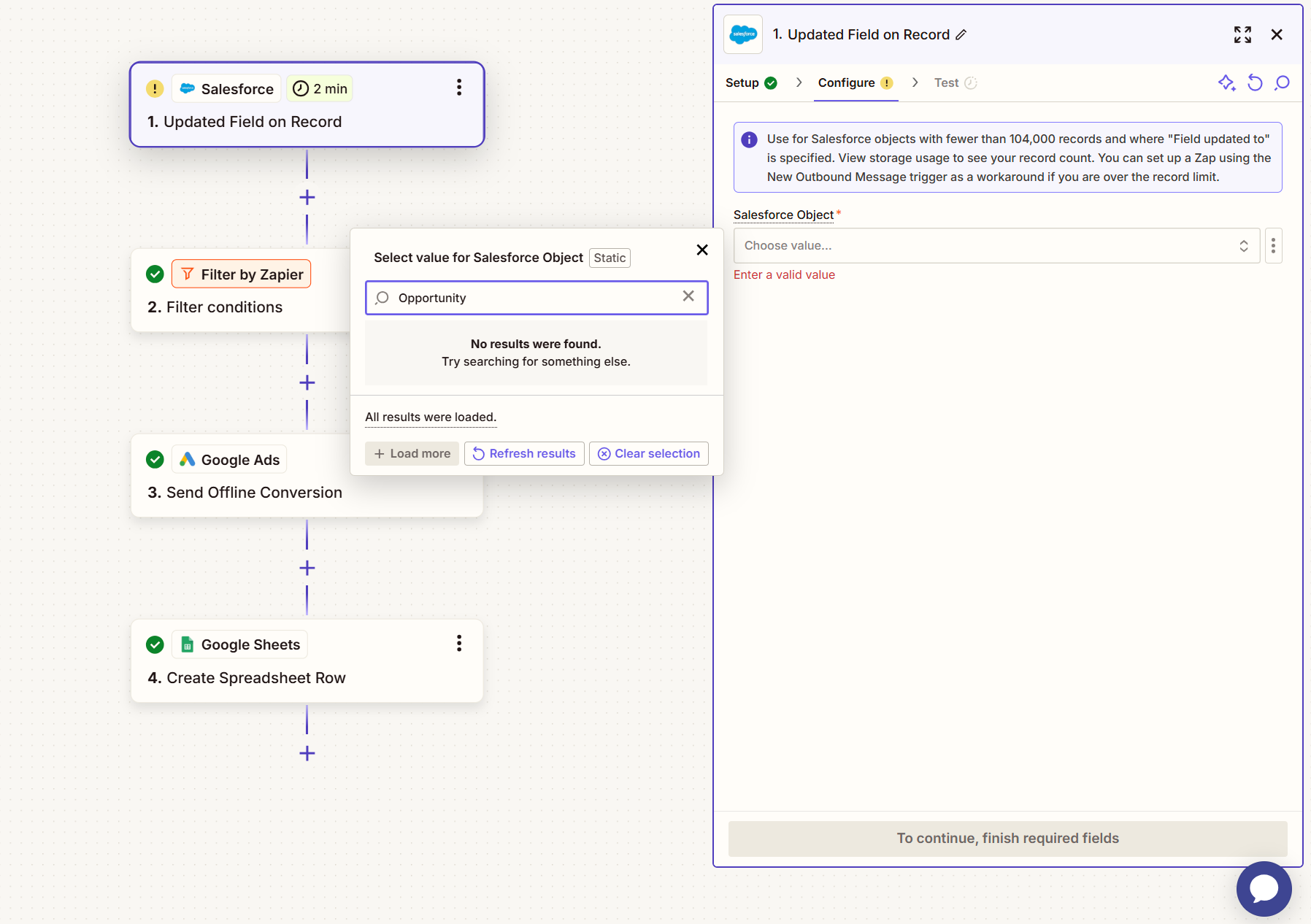This screenshot has width=1311, height=924.
Task: Click the yellow warning icon on Salesforce step
Action: click(x=155, y=88)
